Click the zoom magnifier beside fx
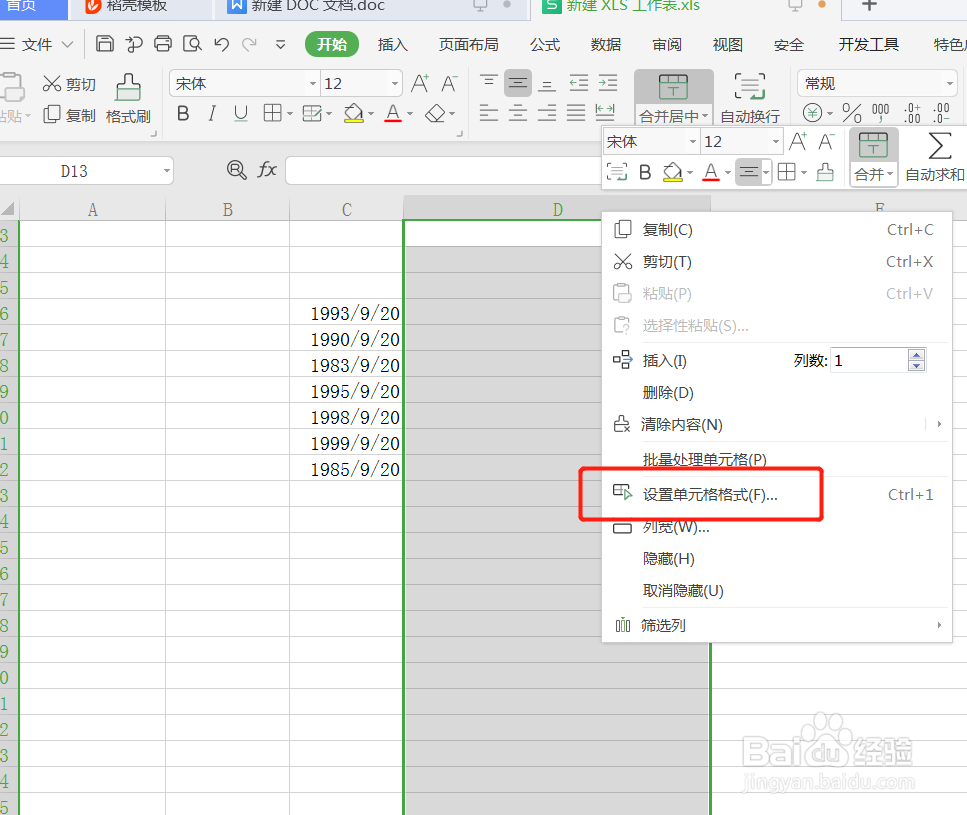Screen dimensions: 967x815 [236, 170]
